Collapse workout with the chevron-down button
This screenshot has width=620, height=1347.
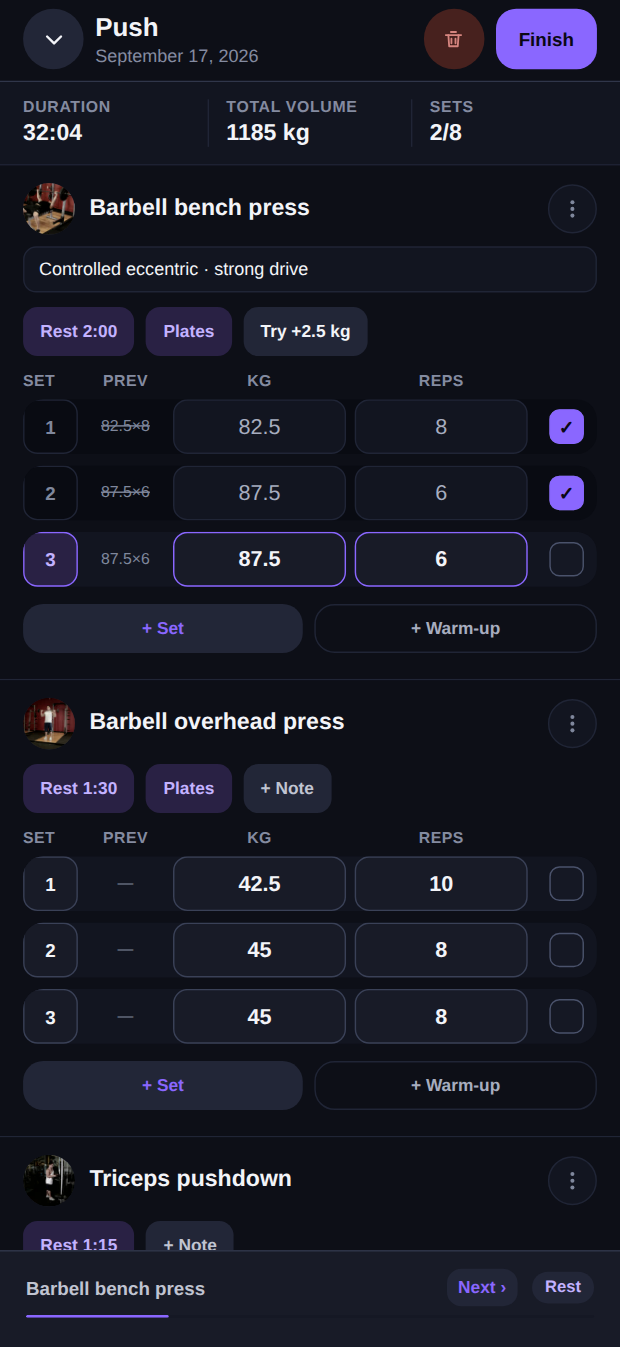53,39
